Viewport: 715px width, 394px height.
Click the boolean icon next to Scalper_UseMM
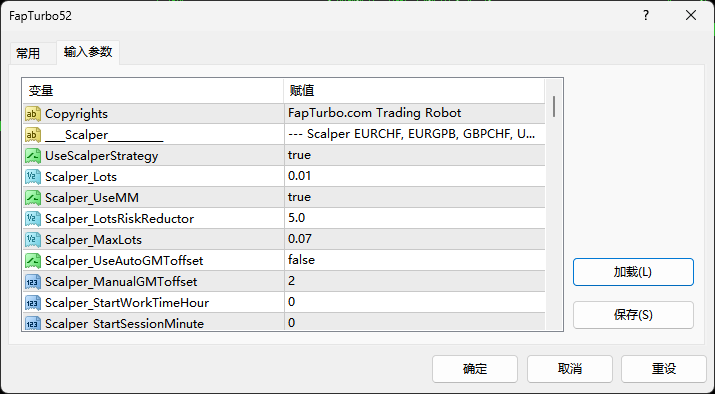point(33,197)
